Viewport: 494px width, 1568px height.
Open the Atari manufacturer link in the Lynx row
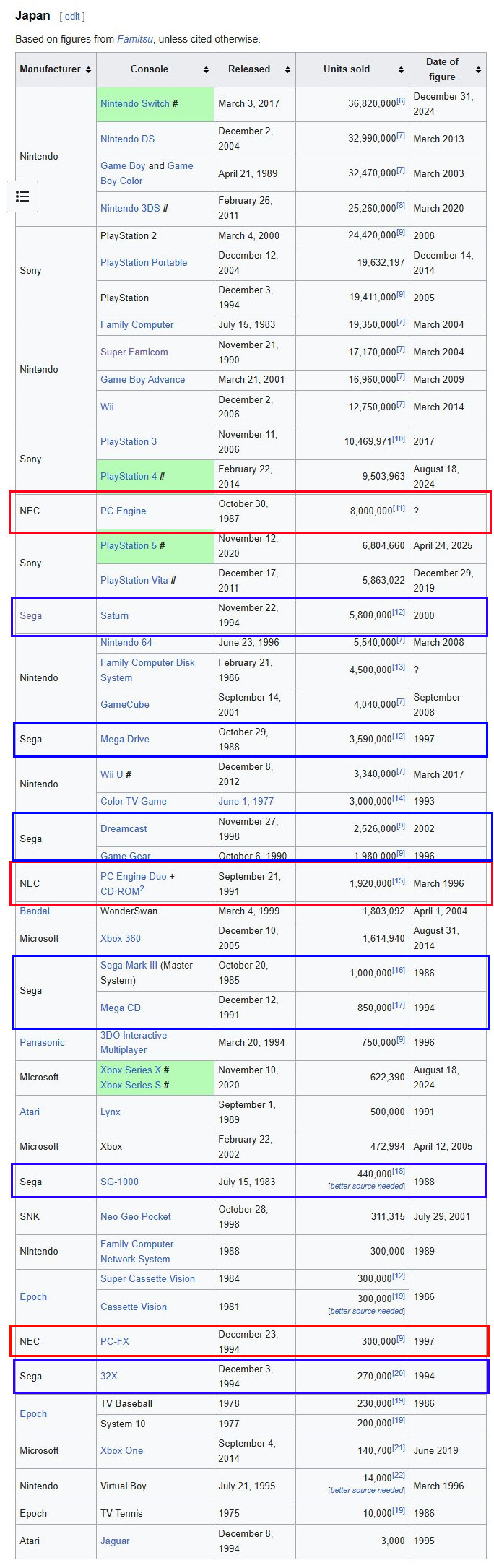pyautogui.click(x=30, y=1112)
